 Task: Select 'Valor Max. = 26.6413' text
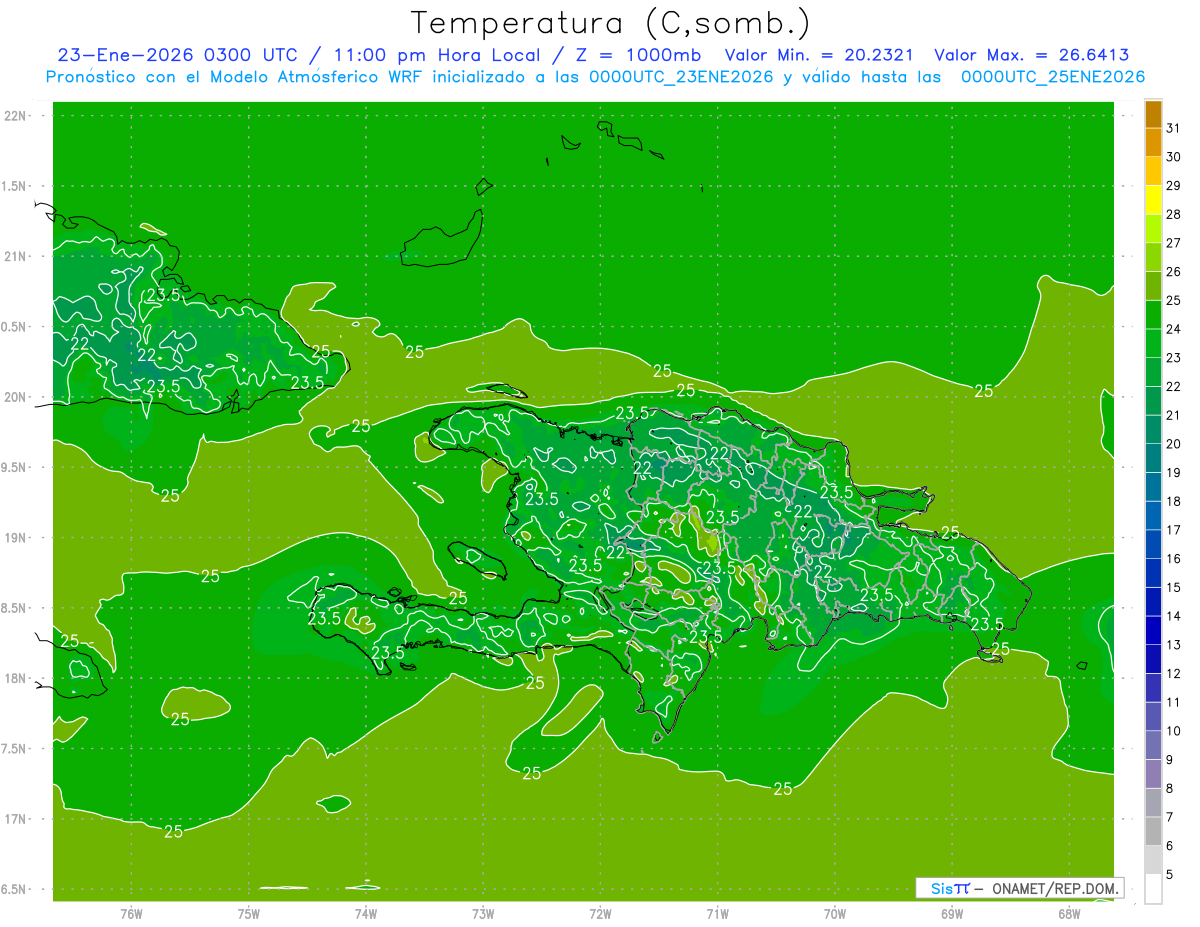(1032, 55)
